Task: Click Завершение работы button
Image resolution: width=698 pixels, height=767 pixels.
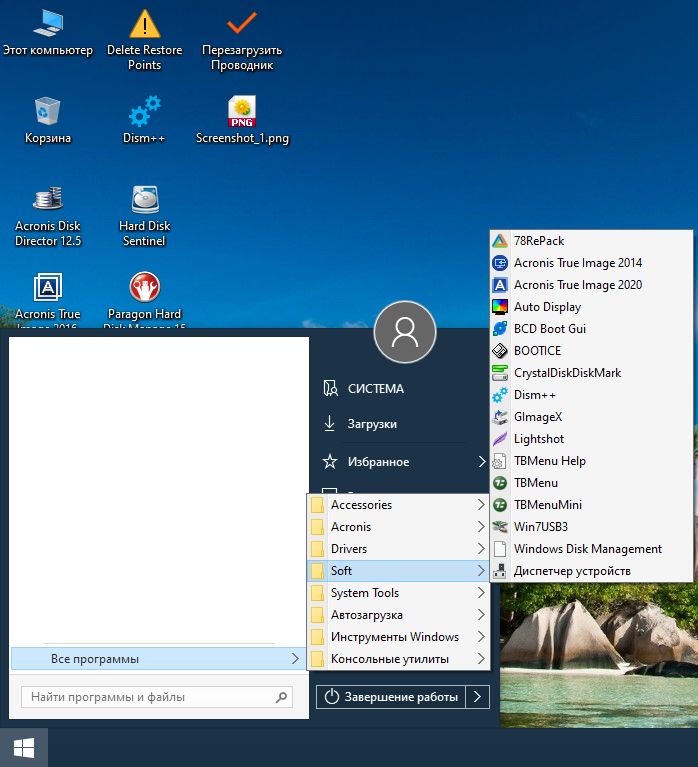Action: click(x=391, y=697)
